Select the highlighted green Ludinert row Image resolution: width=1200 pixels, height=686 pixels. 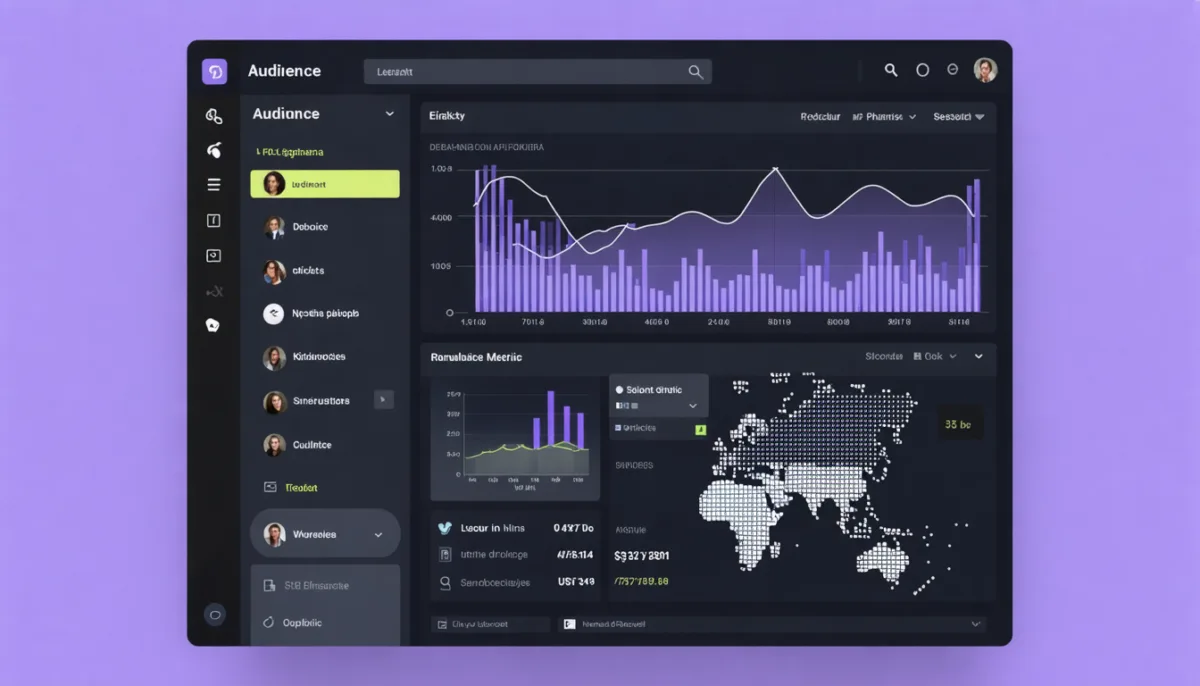tap(325, 184)
